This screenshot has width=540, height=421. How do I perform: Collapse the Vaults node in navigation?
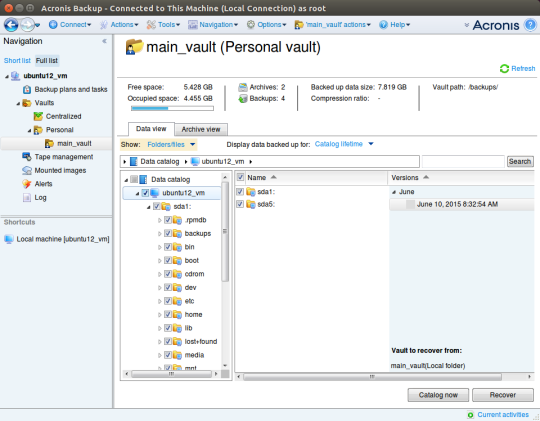(18, 103)
